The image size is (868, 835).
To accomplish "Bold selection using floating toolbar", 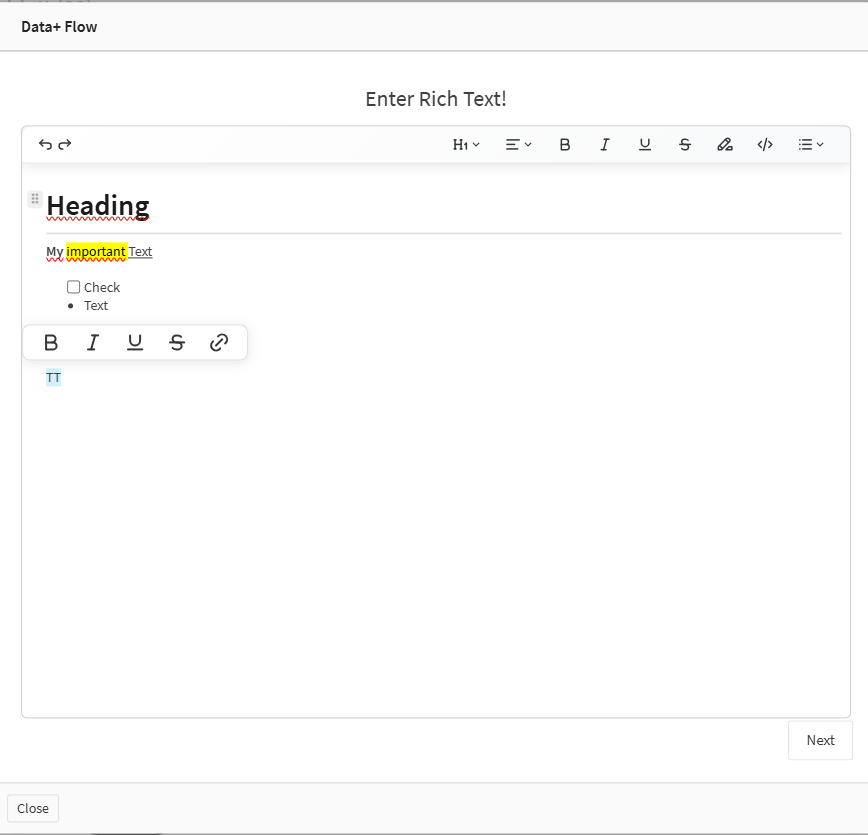I will click(51, 343).
